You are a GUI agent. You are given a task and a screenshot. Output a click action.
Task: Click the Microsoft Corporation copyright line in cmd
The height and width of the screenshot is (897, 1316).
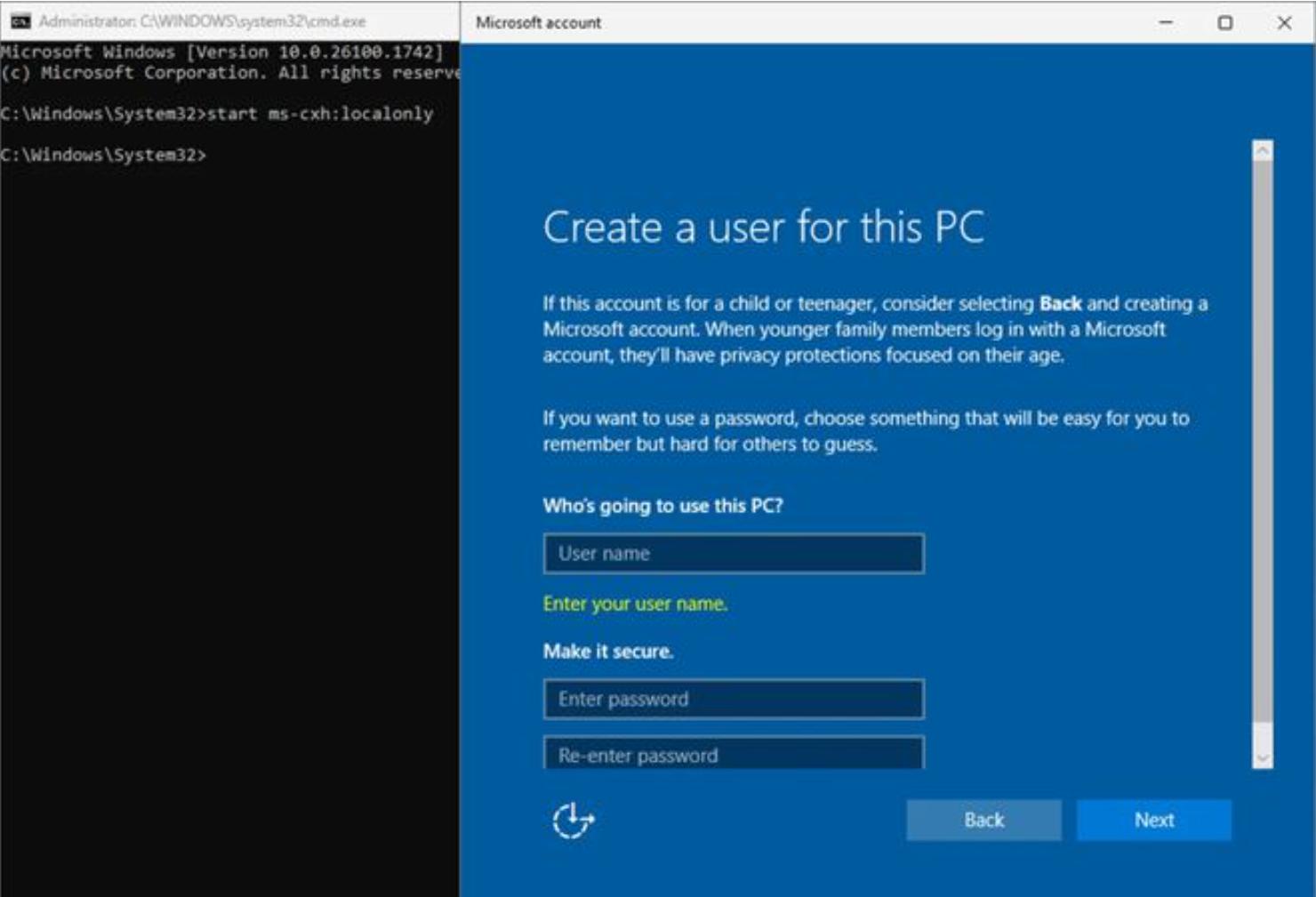[229, 73]
